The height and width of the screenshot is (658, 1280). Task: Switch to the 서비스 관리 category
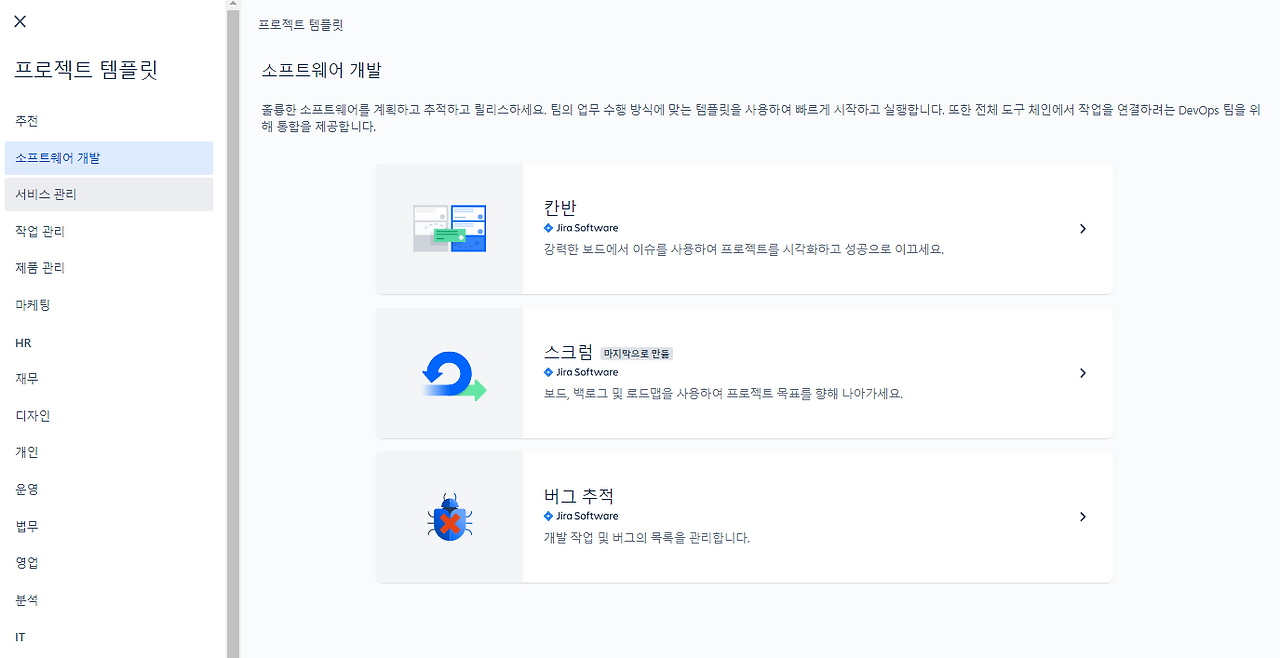click(44, 194)
